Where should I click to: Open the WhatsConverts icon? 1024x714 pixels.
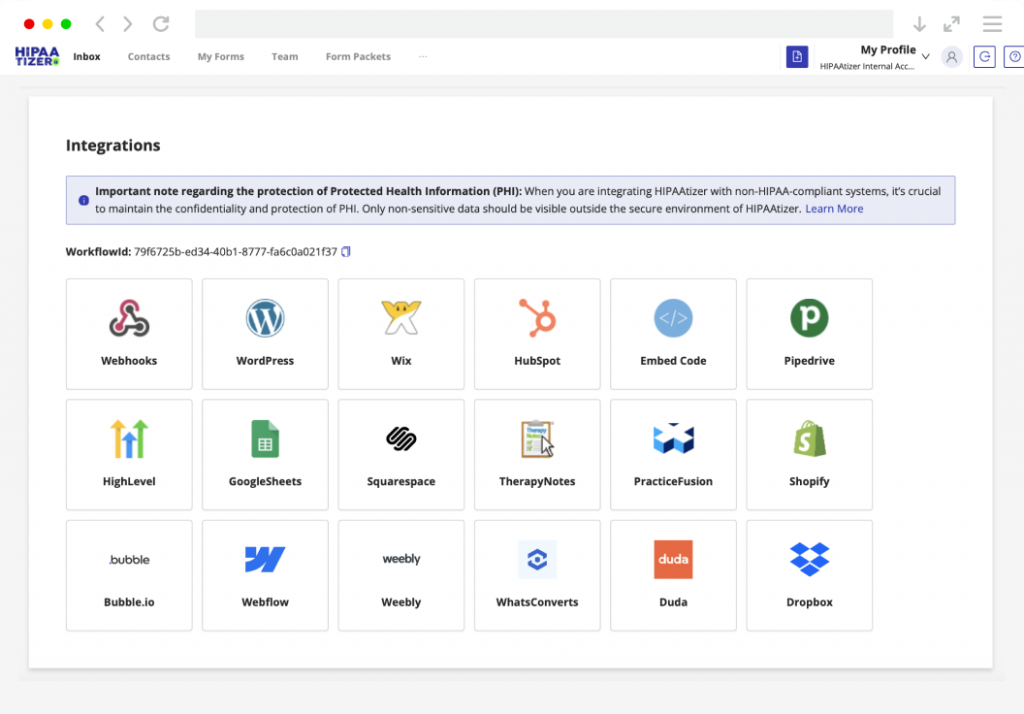click(x=537, y=559)
